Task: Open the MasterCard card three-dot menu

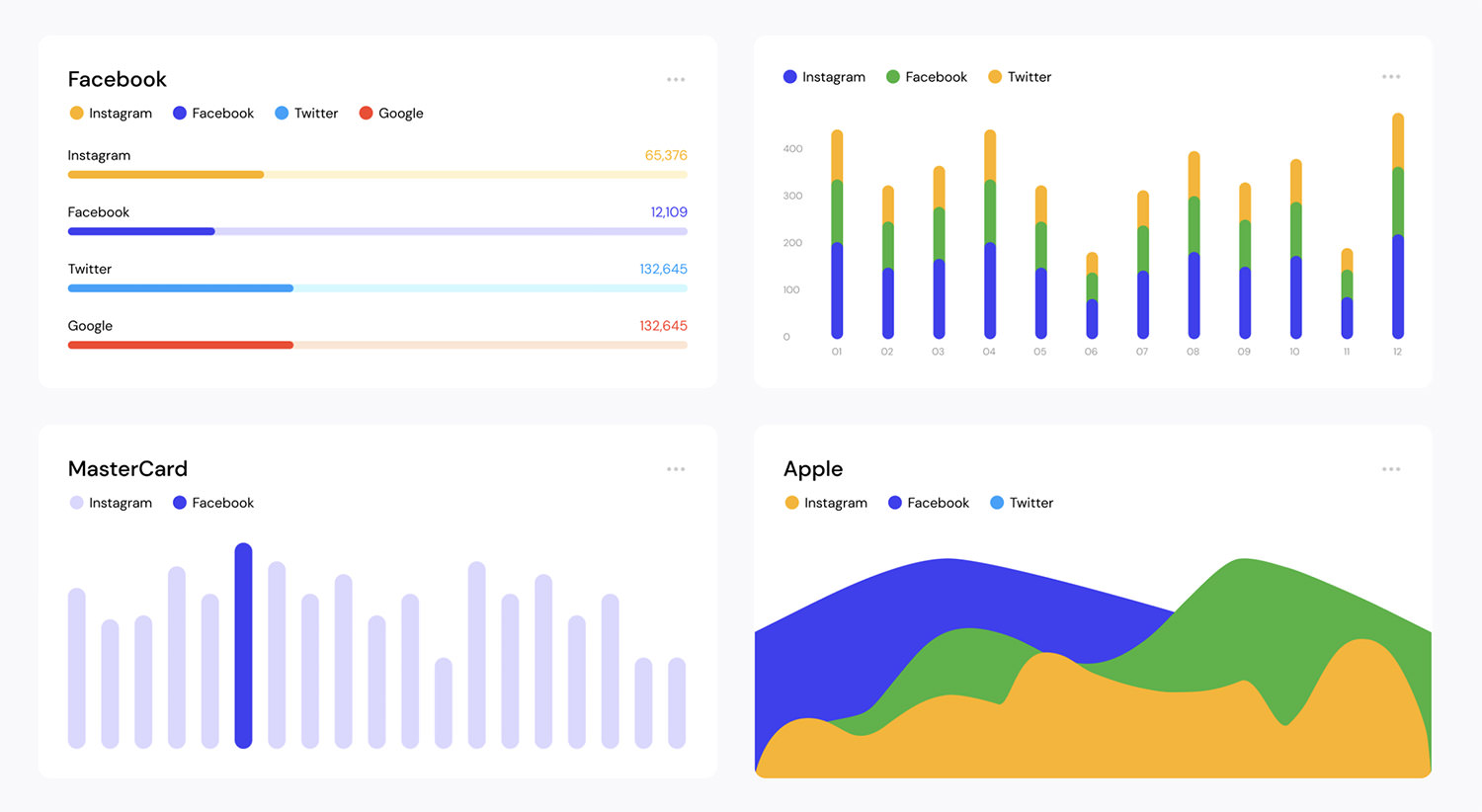Action: (x=676, y=469)
